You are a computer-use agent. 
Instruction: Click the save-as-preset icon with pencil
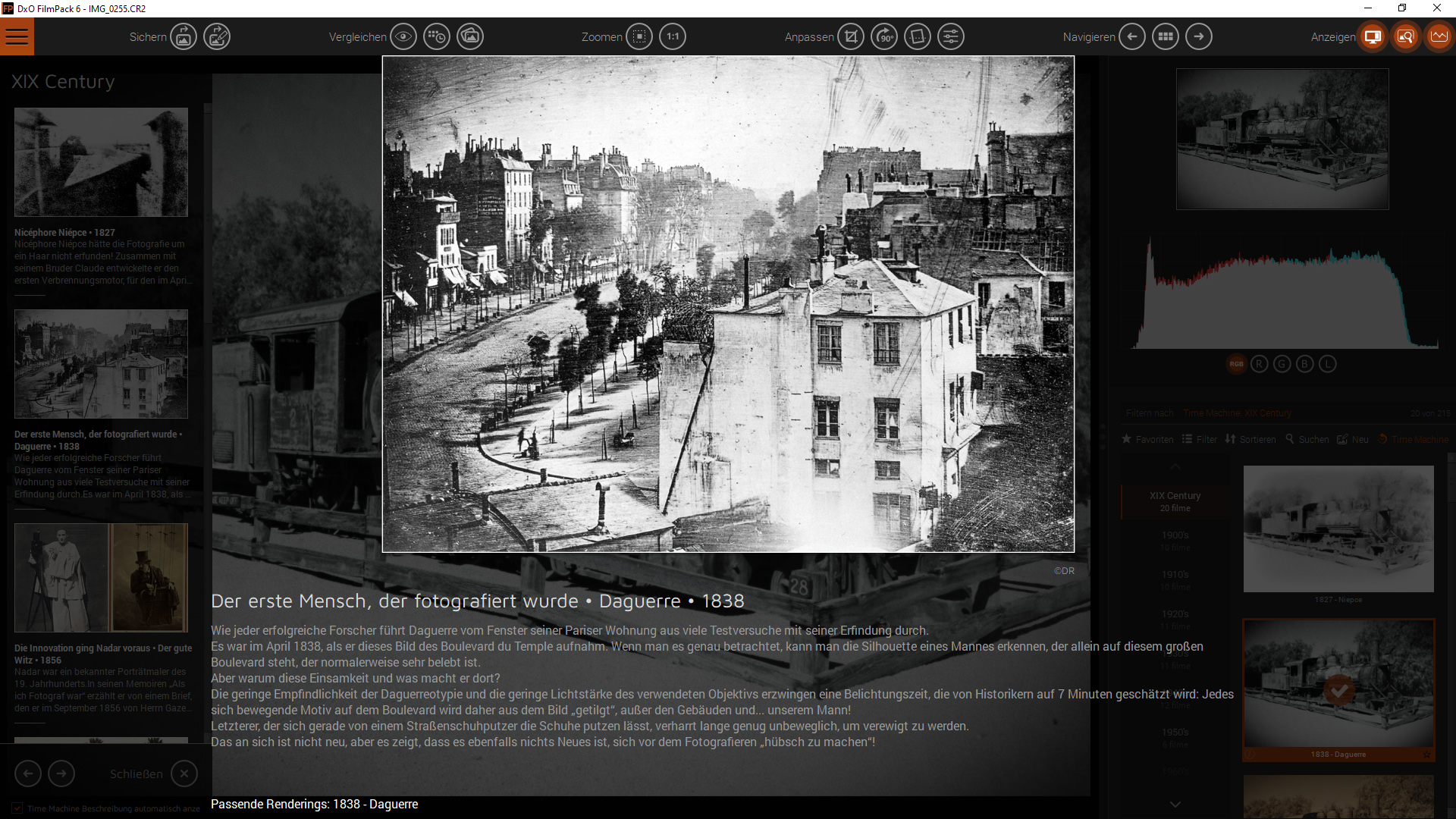(x=217, y=36)
